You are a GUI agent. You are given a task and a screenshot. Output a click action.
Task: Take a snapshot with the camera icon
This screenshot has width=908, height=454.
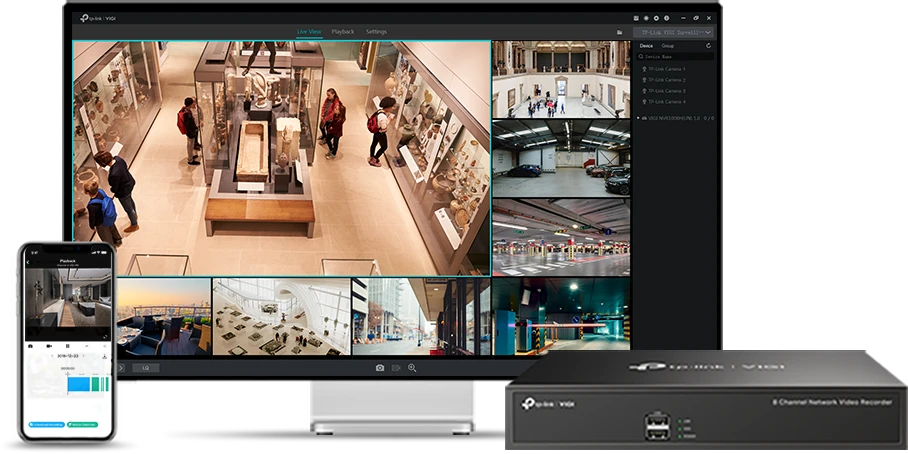point(379,368)
